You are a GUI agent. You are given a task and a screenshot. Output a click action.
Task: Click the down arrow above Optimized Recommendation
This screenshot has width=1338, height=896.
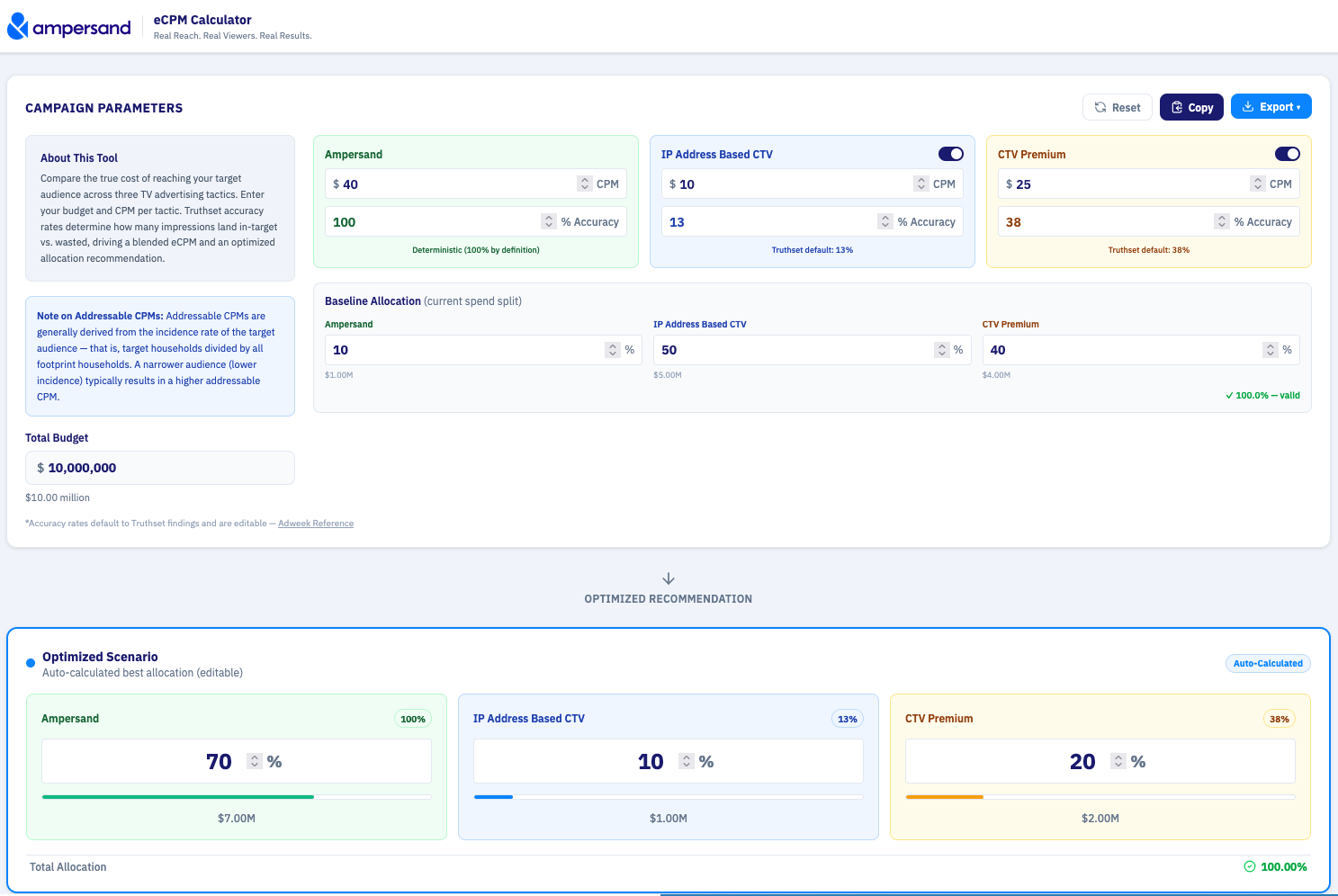[x=669, y=578]
